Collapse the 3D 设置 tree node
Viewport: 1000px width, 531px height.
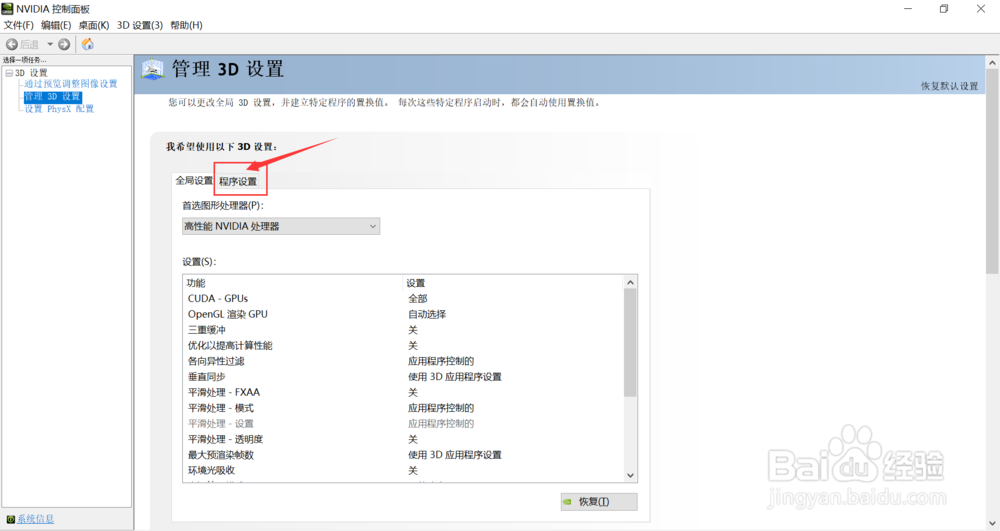9,73
